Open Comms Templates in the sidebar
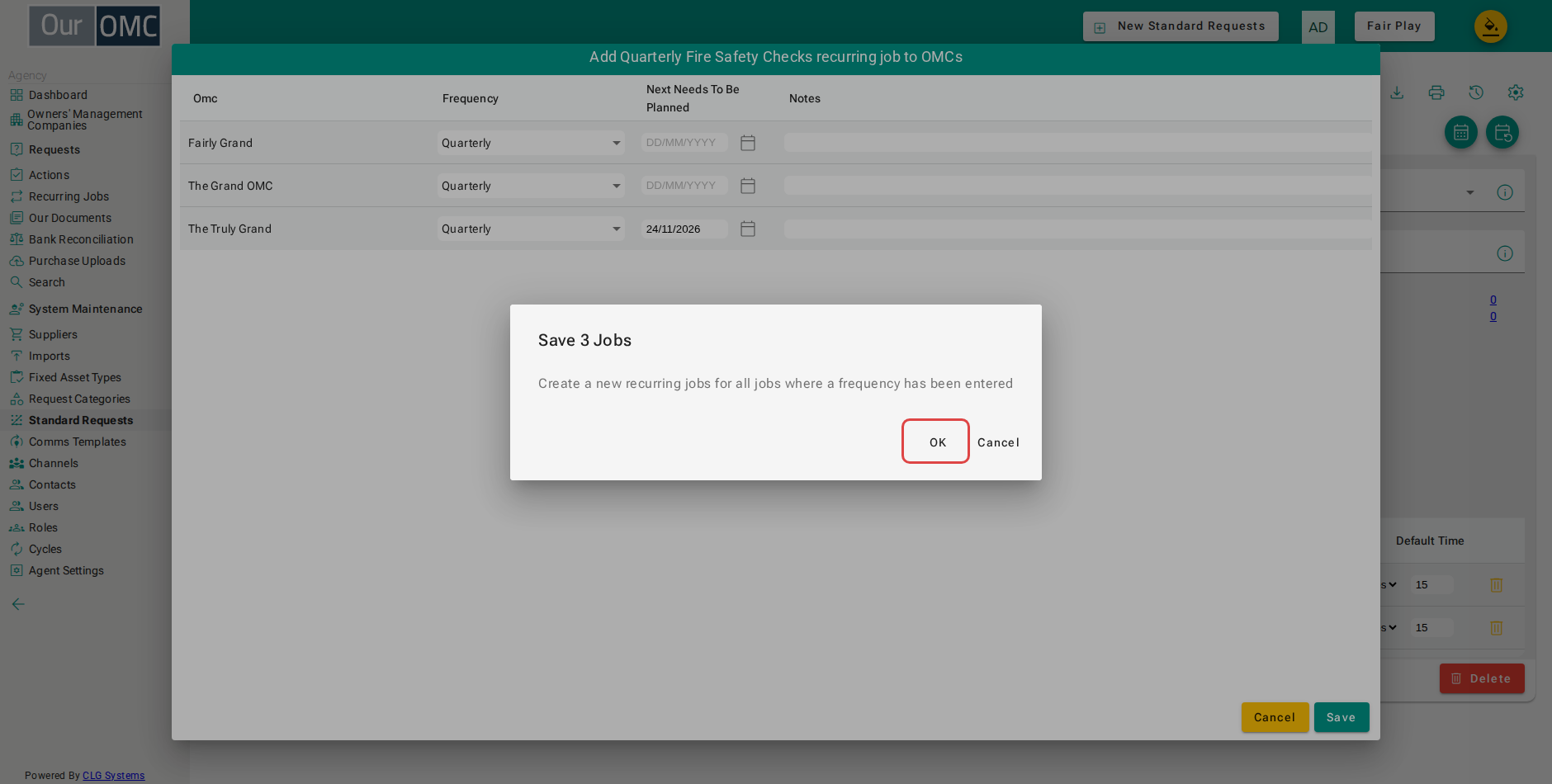Screen dimensions: 1552x784 78,442
